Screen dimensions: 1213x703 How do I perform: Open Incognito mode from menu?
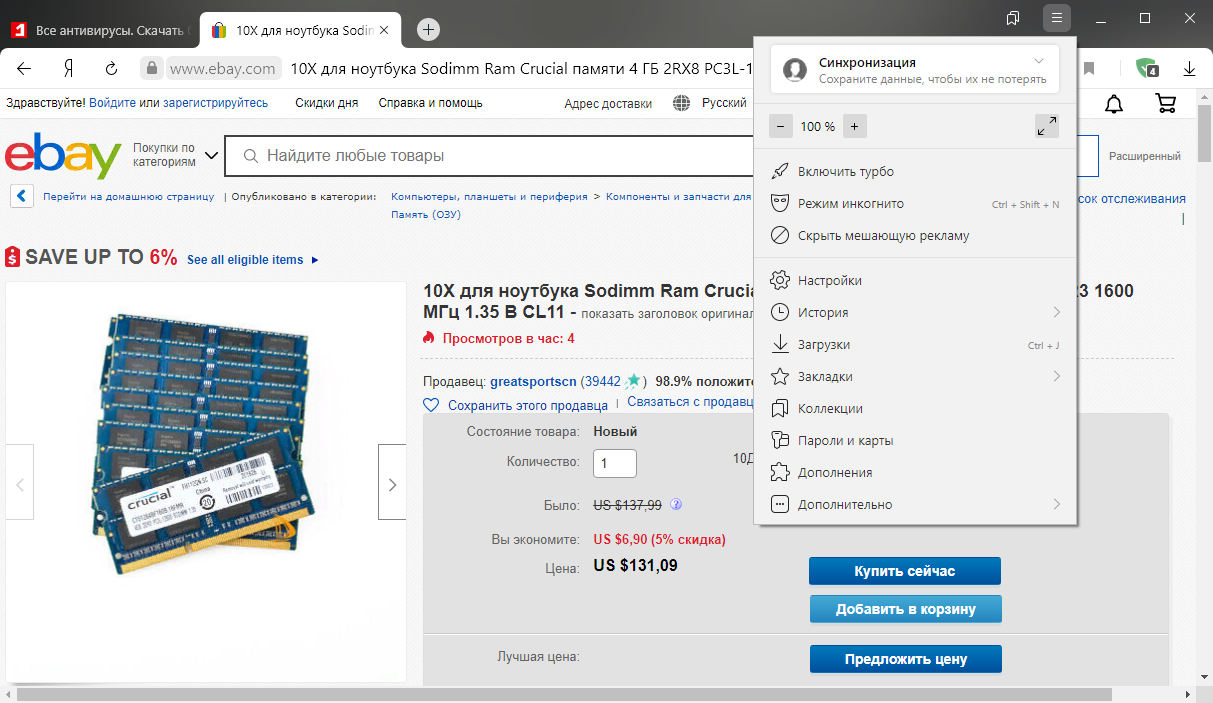915,204
